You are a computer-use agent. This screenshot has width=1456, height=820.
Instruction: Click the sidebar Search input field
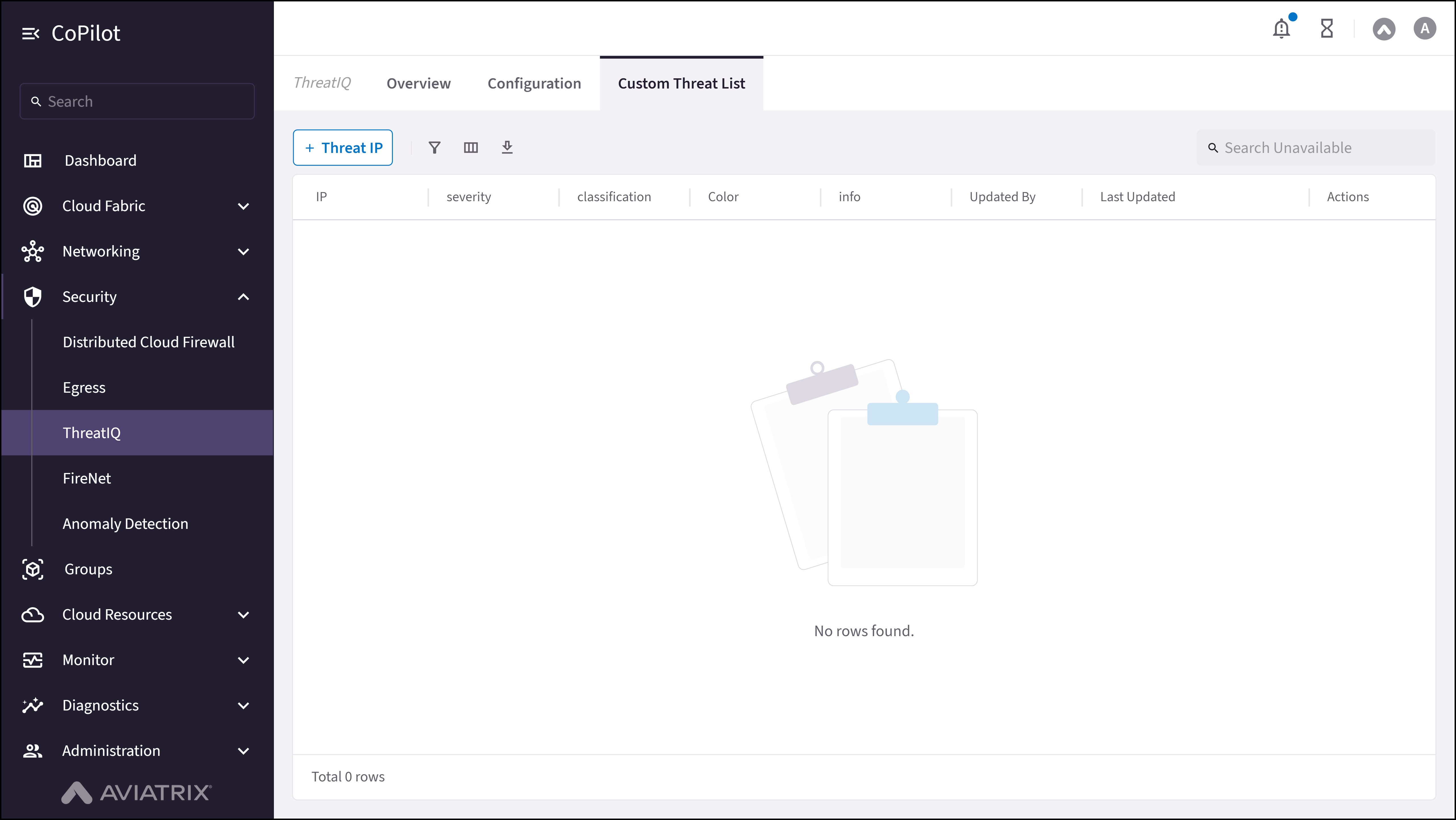(136, 101)
